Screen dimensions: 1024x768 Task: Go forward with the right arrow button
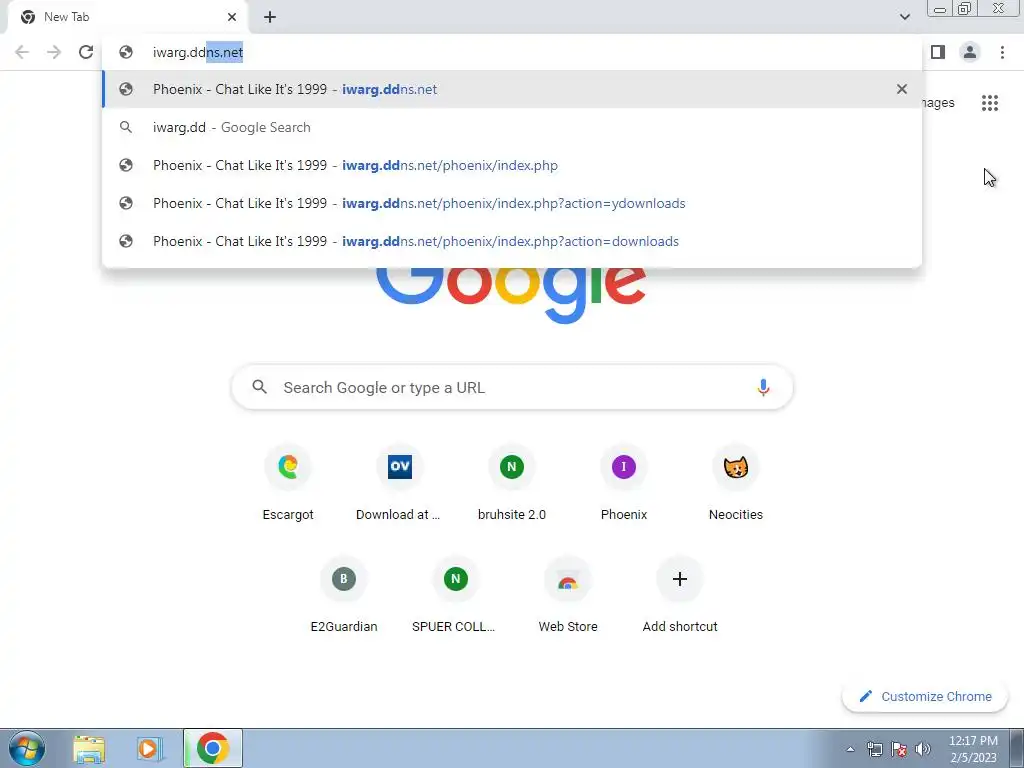click(x=54, y=52)
